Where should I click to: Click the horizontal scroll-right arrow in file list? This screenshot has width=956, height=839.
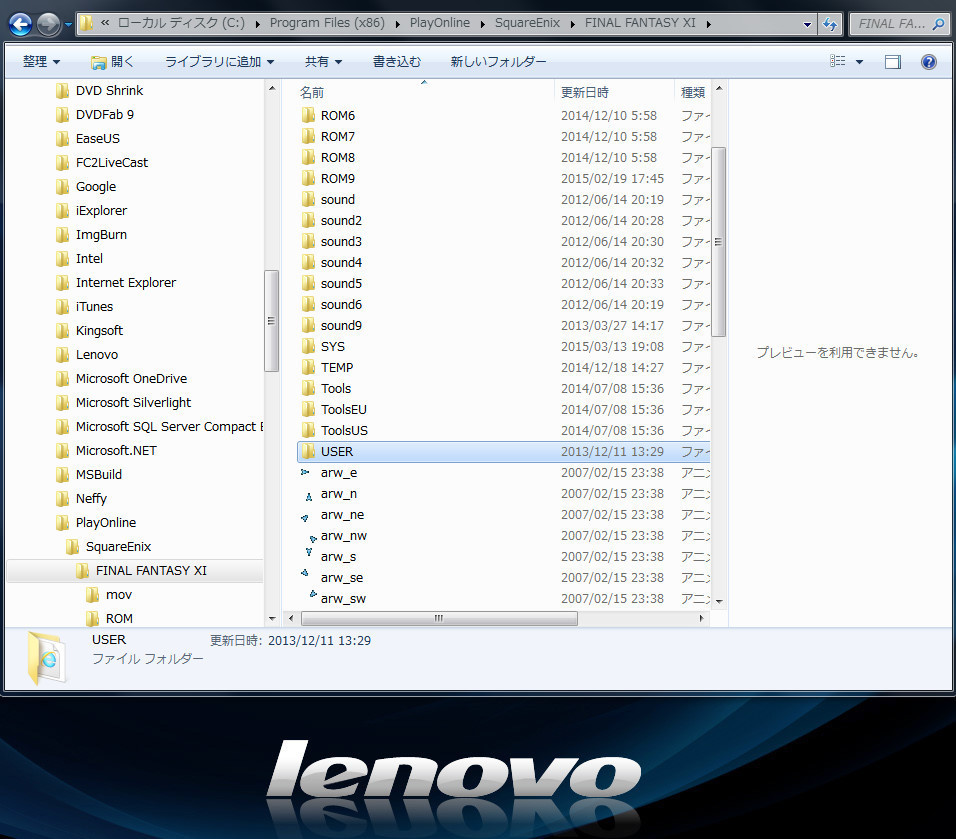tap(702, 618)
